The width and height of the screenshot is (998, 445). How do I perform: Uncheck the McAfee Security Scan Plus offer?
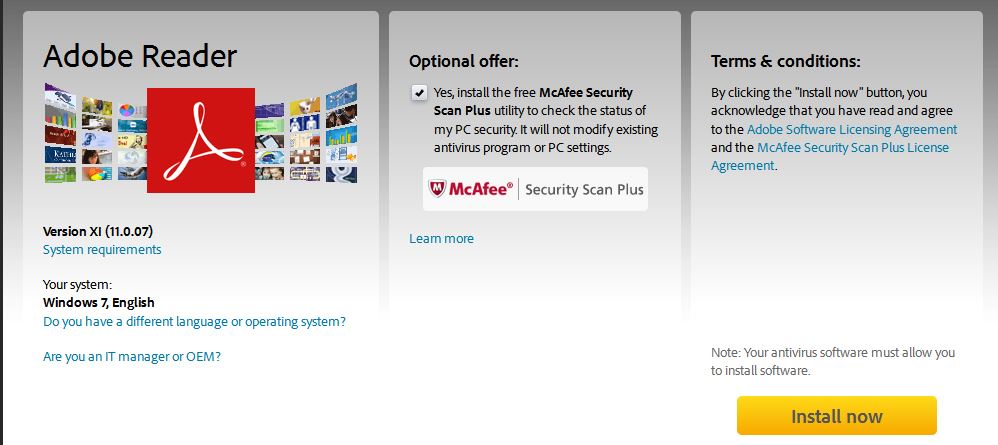coord(418,93)
